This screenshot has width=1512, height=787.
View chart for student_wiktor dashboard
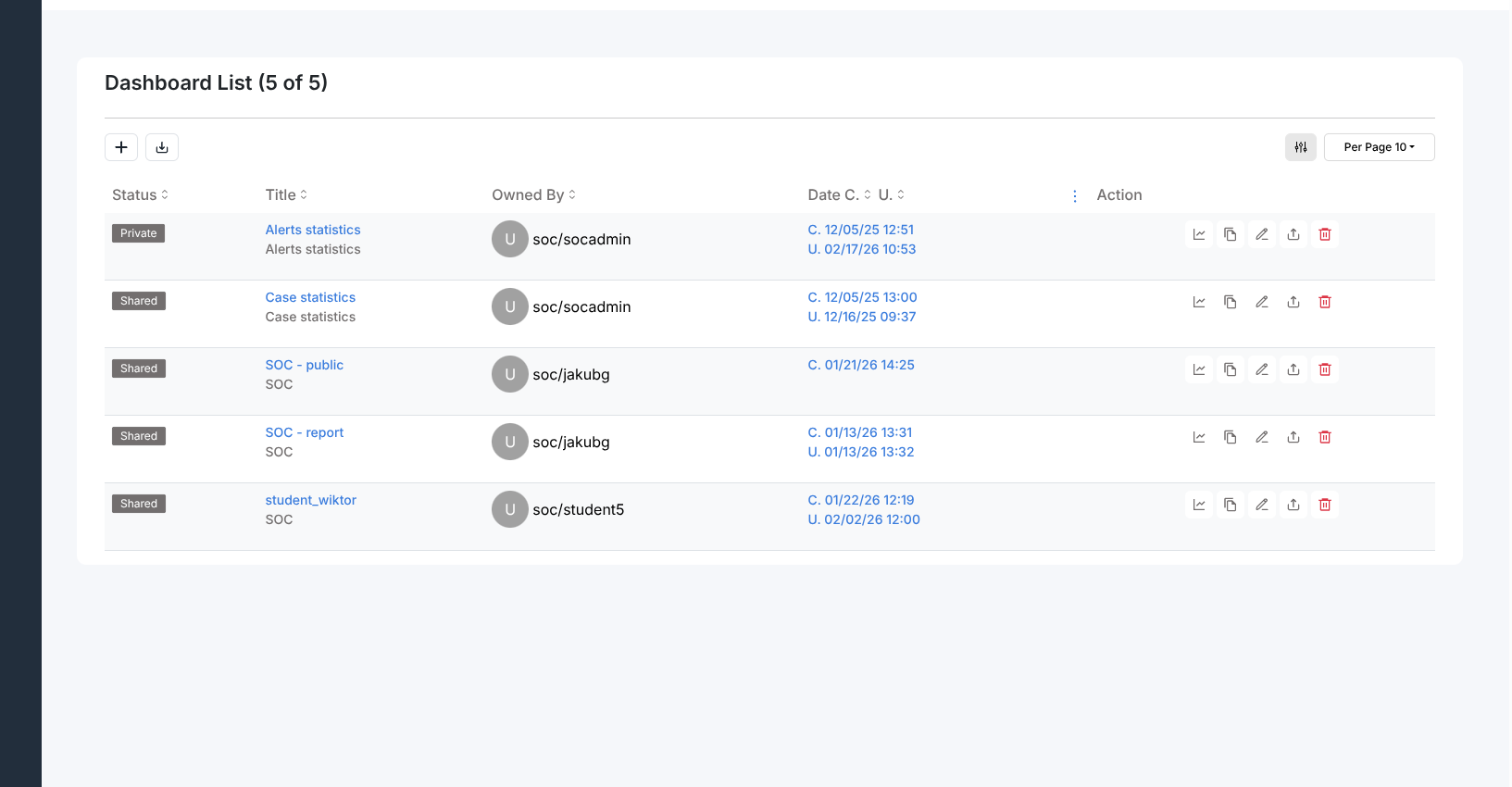tap(1199, 505)
